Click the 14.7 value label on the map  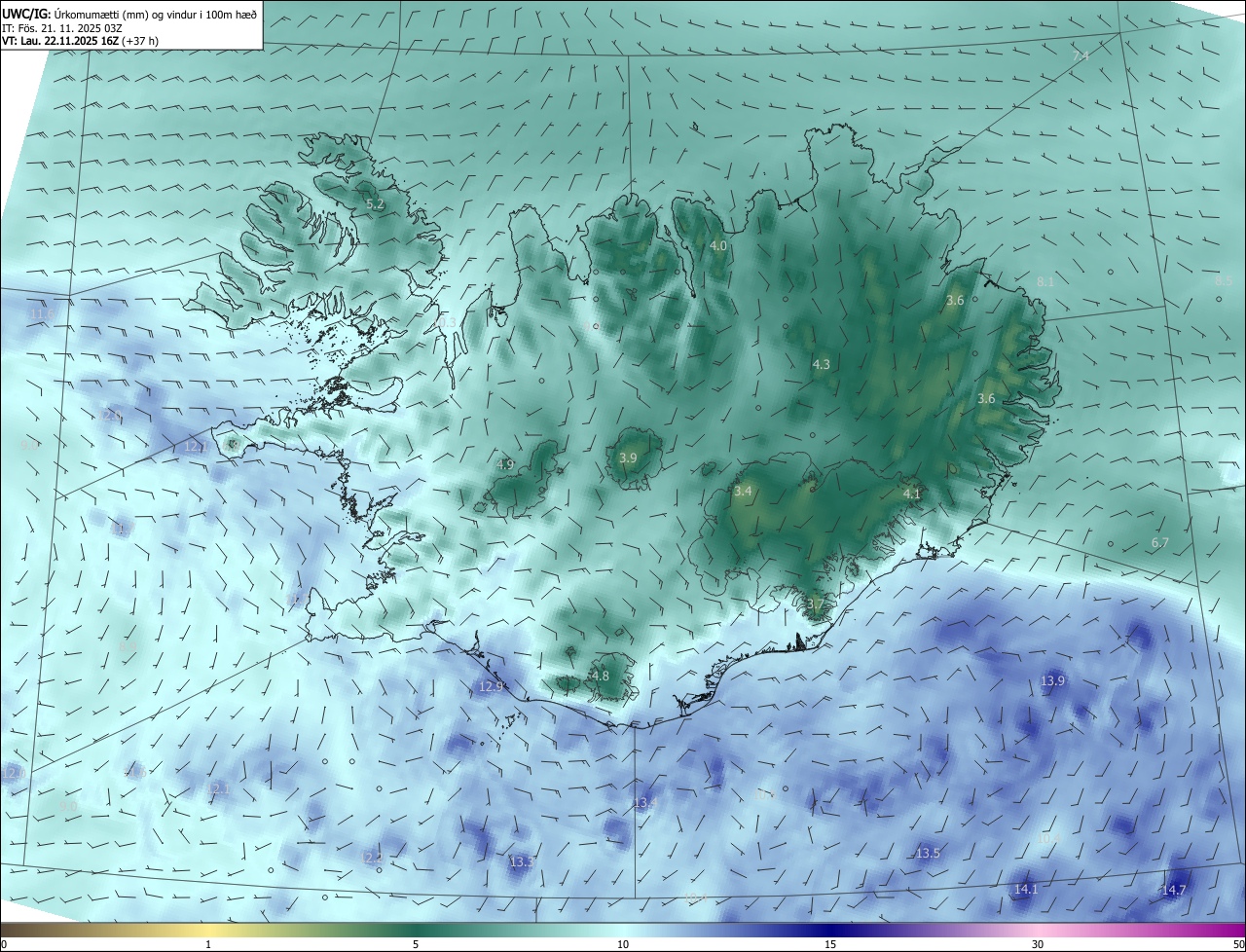tap(1174, 890)
